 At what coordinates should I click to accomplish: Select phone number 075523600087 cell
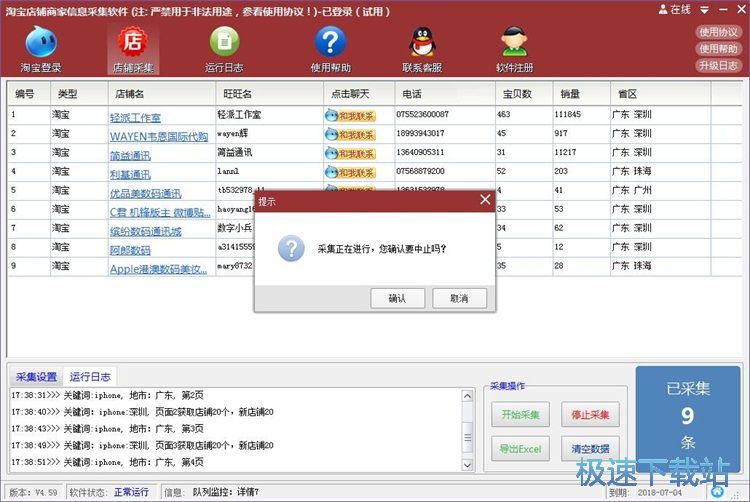coord(445,115)
